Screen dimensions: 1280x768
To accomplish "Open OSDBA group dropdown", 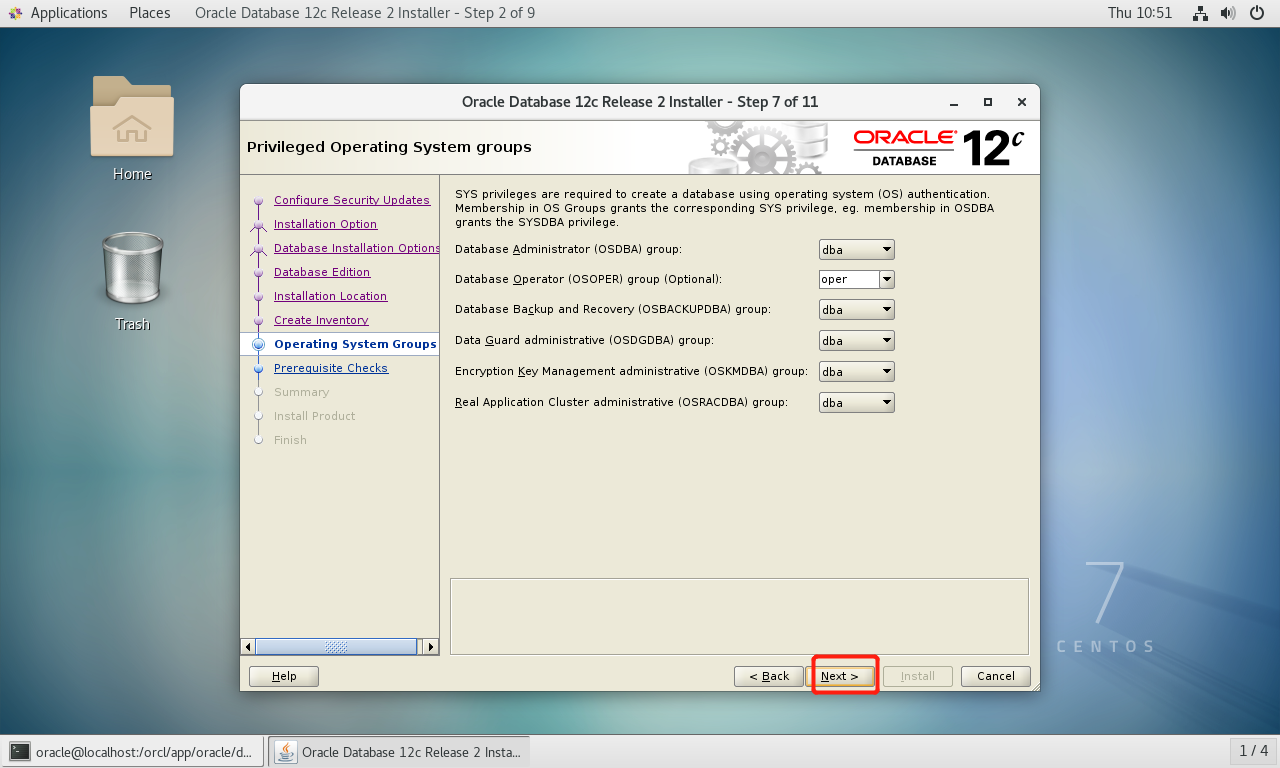I will tap(856, 249).
